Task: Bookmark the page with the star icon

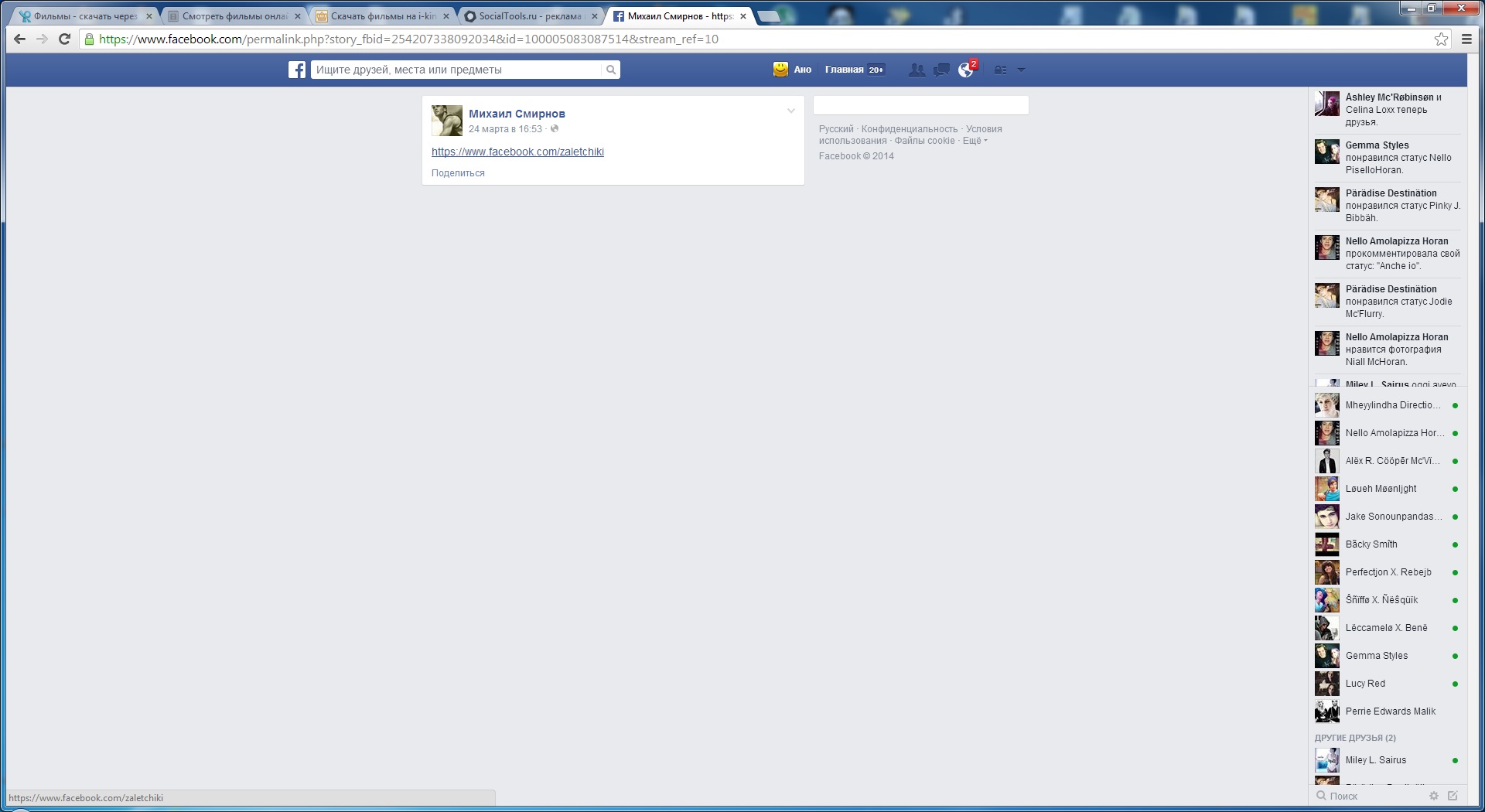Action: point(1442,39)
